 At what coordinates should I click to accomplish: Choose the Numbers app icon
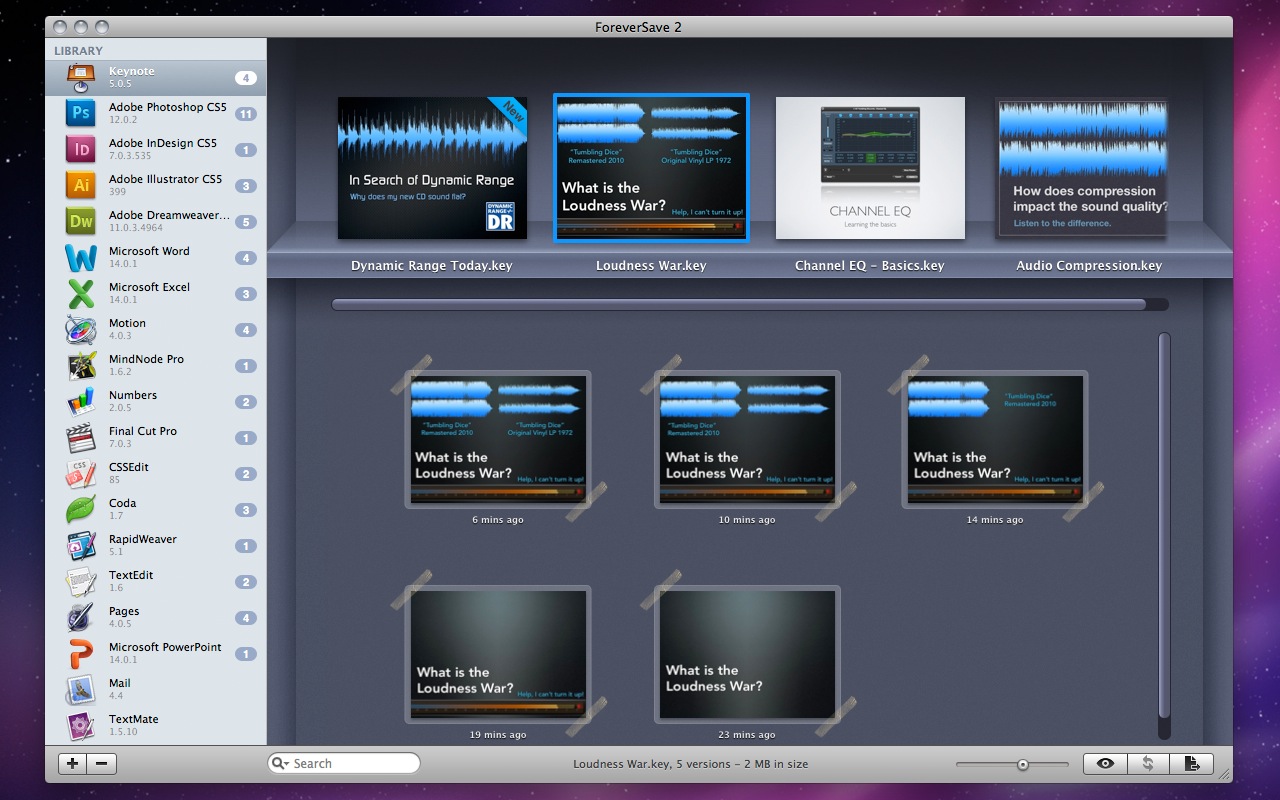pyautogui.click(x=81, y=401)
